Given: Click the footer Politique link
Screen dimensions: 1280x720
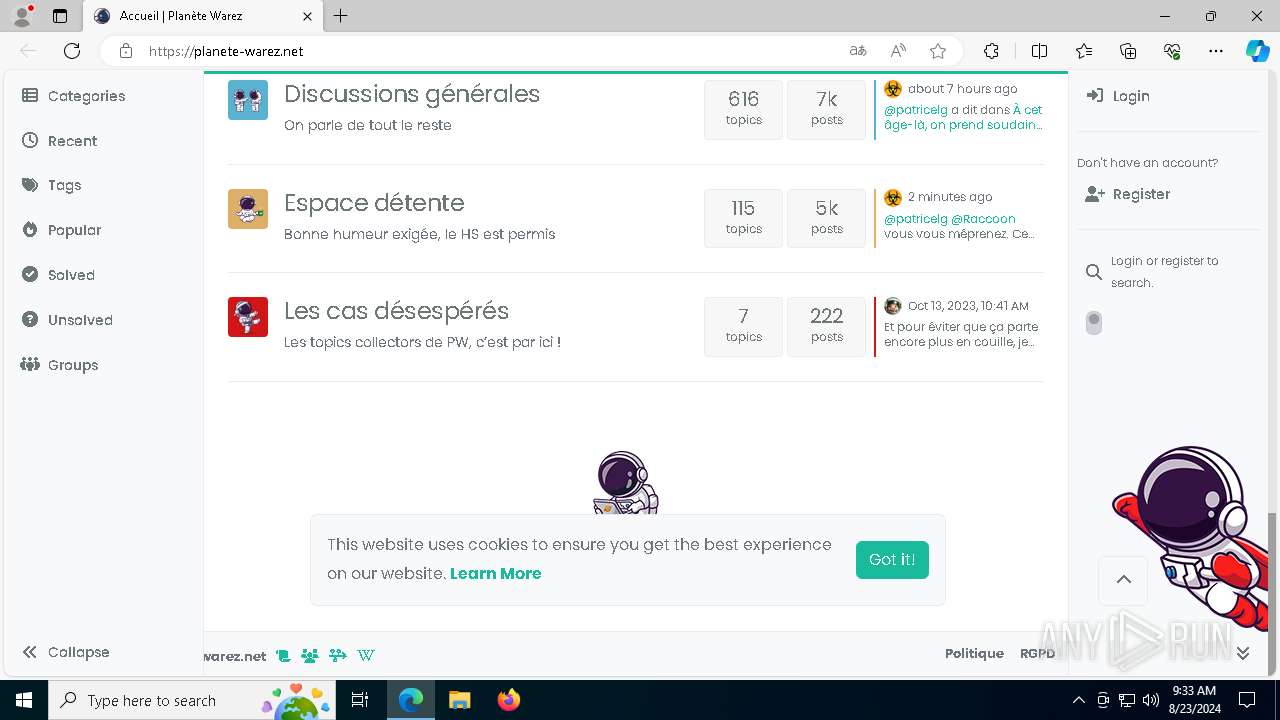Looking at the screenshot, I should click(974, 653).
